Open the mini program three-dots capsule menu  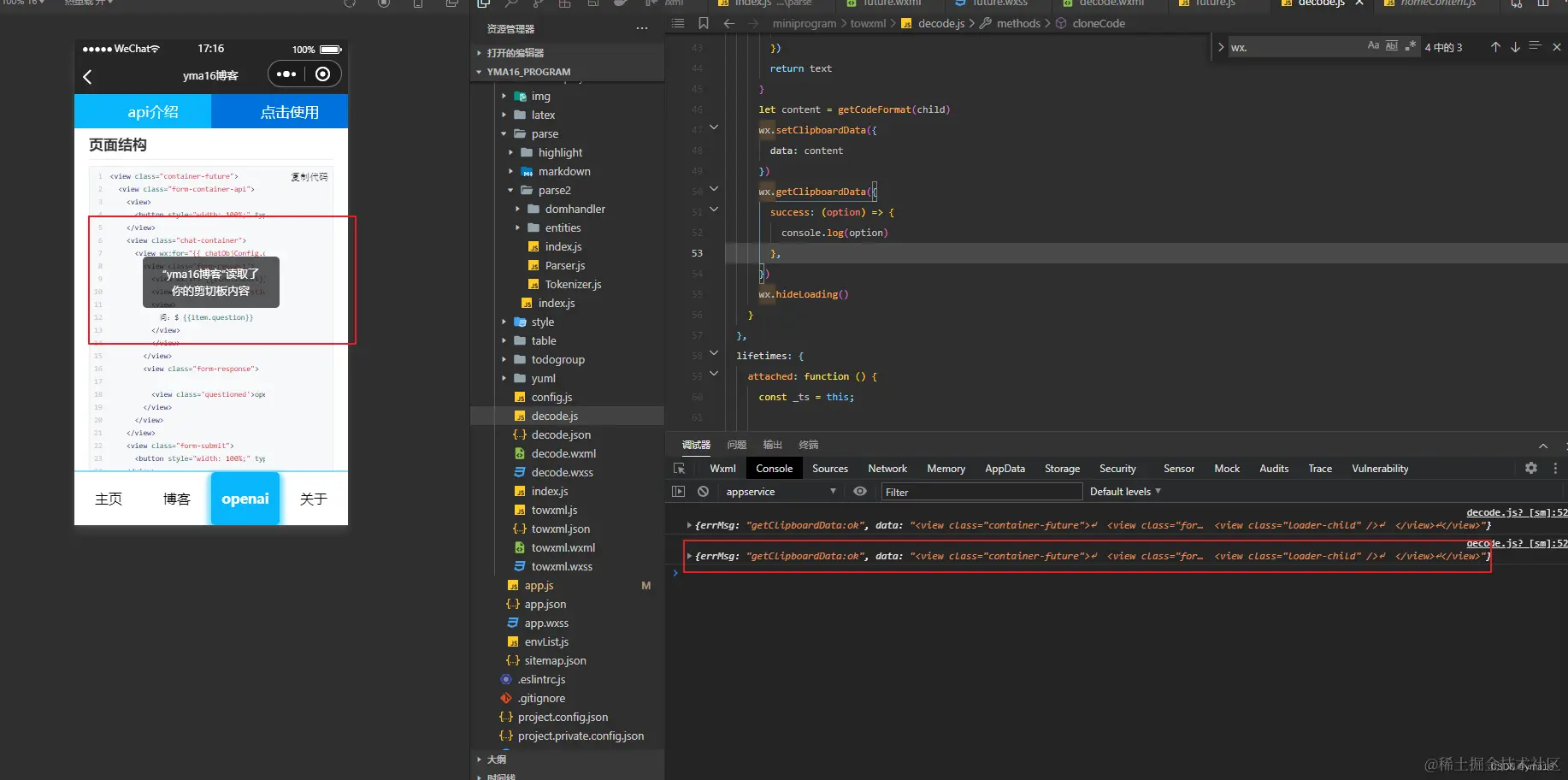(x=286, y=74)
